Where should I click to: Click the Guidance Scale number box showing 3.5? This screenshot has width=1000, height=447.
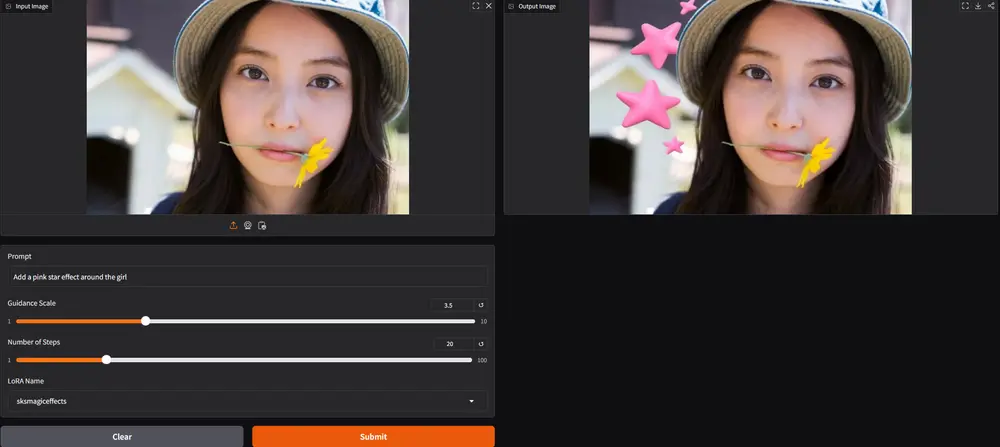click(452, 305)
